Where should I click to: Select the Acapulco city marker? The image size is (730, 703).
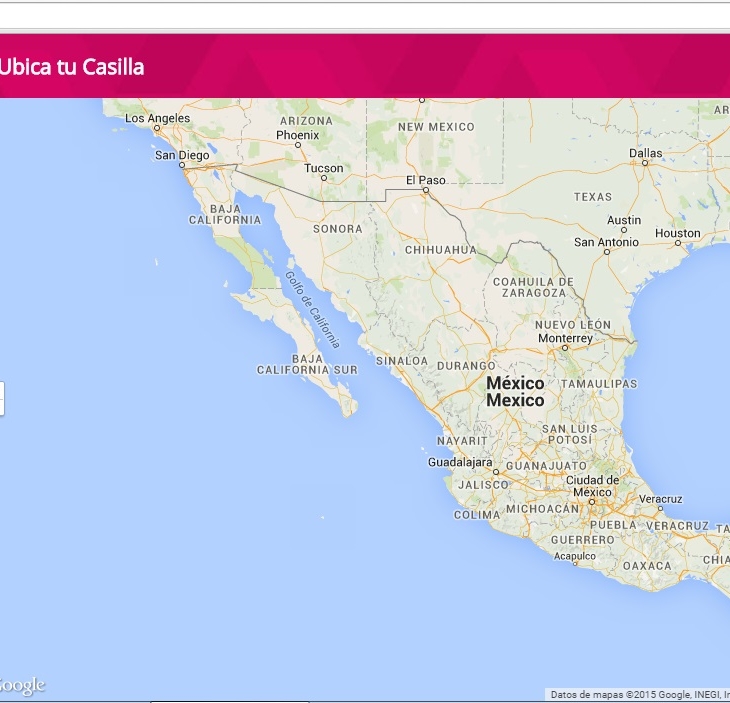[575, 564]
